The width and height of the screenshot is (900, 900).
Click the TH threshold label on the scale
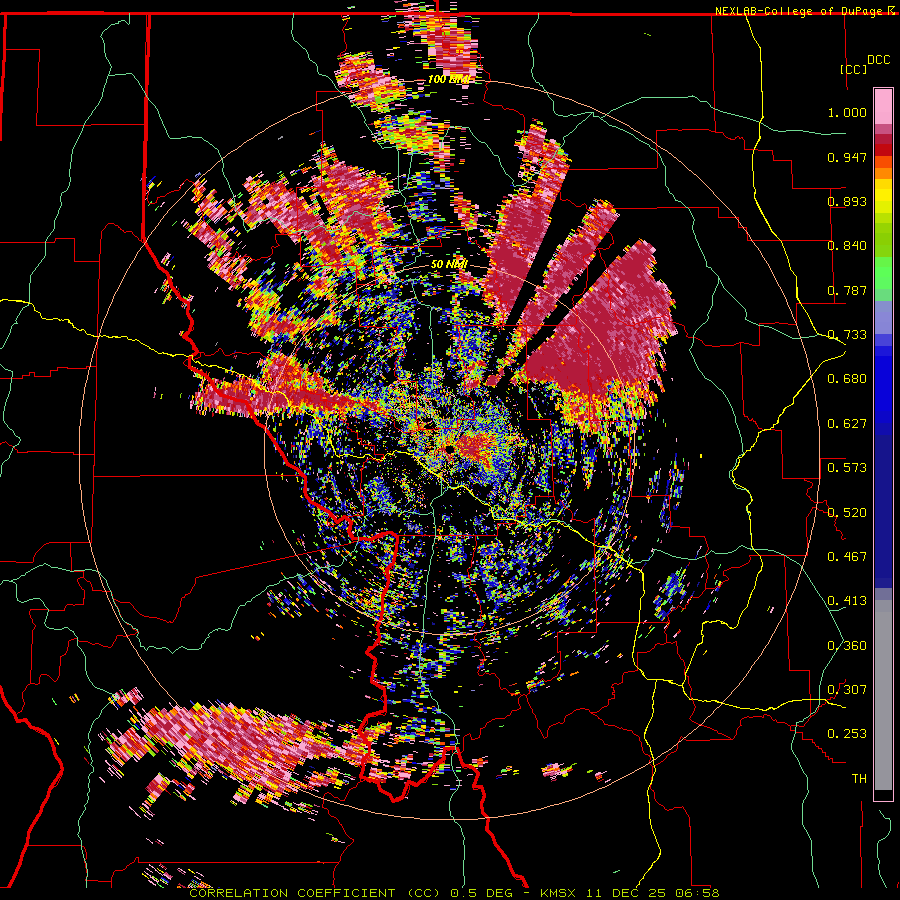pyautogui.click(x=859, y=779)
